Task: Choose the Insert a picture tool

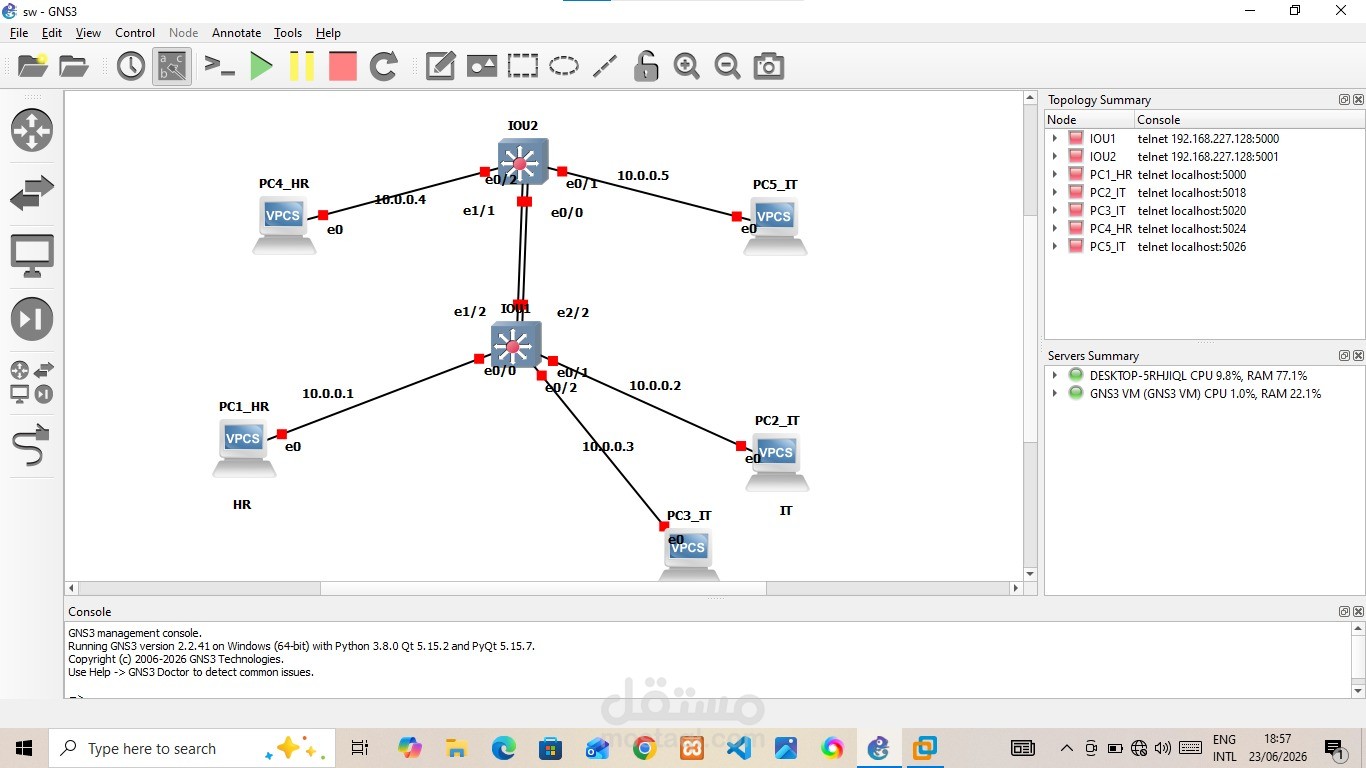Action: (x=481, y=67)
